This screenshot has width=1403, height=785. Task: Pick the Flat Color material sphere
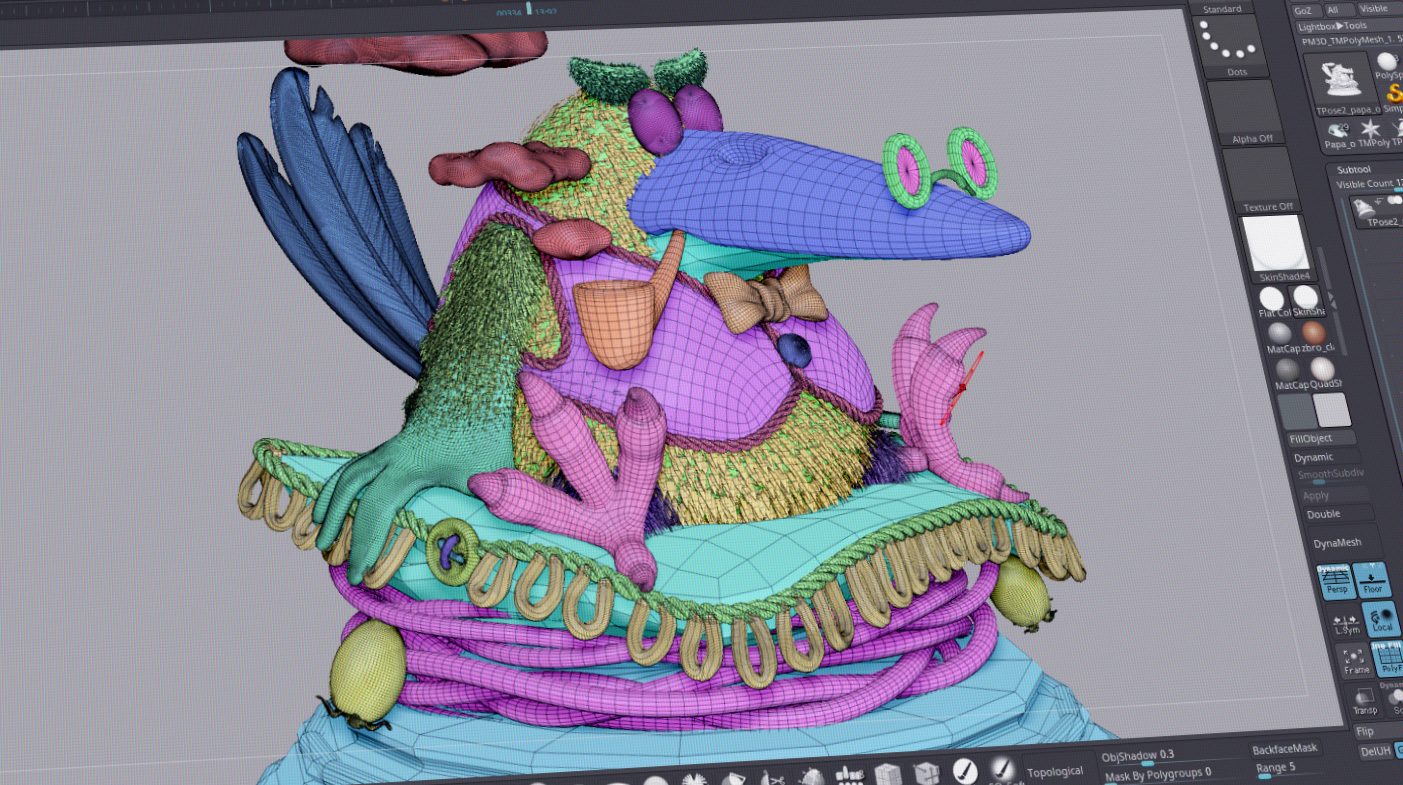point(1272,298)
